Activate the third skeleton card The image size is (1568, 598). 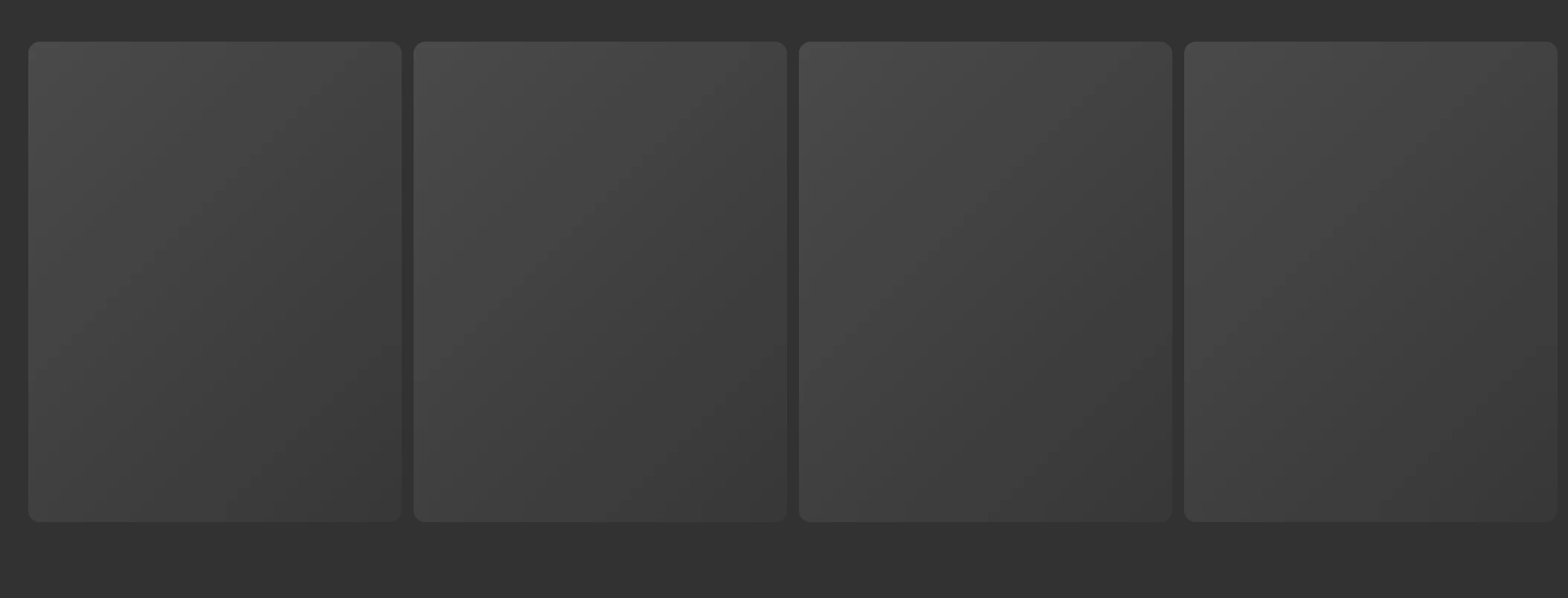(x=986, y=282)
